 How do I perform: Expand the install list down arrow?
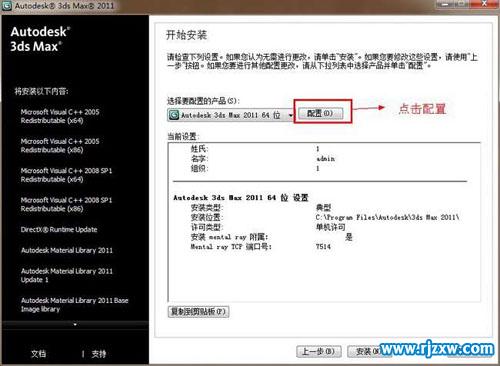pyautogui.click(x=75, y=324)
